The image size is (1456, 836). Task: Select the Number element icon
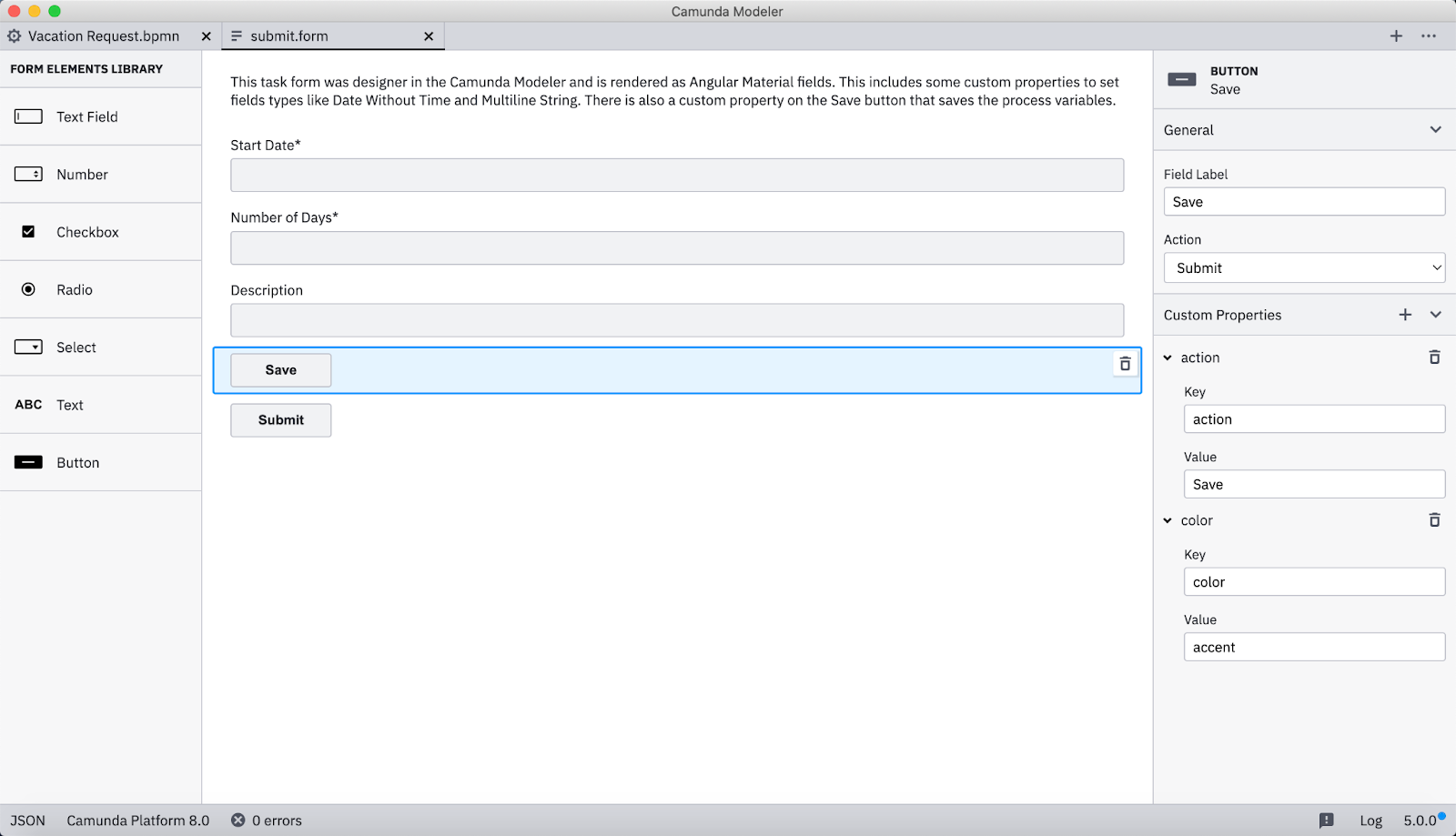coord(28,174)
